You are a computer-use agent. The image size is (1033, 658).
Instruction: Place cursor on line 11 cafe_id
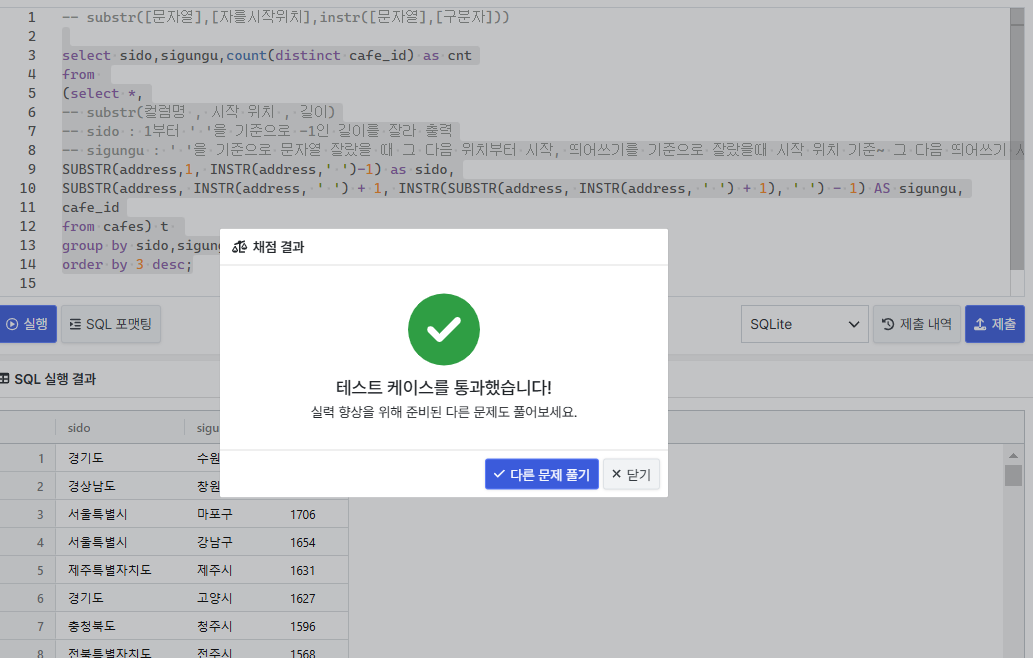point(91,207)
